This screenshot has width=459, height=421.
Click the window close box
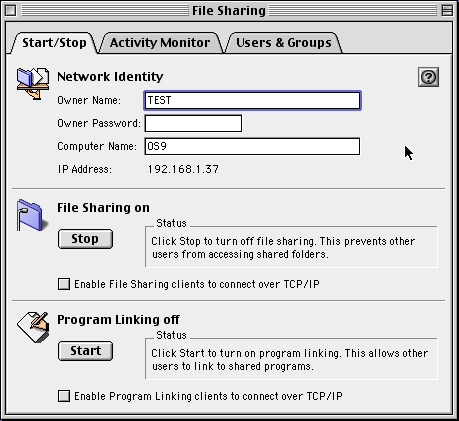click(10, 10)
